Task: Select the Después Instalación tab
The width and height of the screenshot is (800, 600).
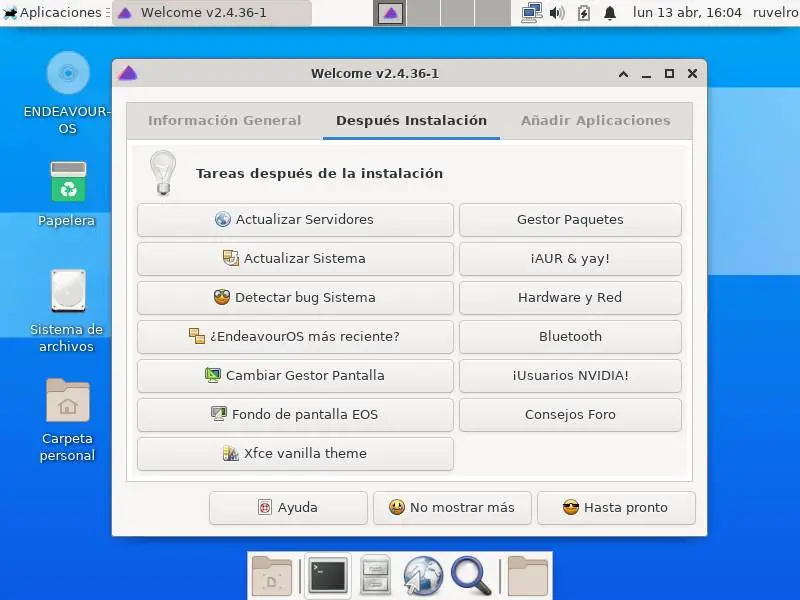Action: (x=411, y=120)
